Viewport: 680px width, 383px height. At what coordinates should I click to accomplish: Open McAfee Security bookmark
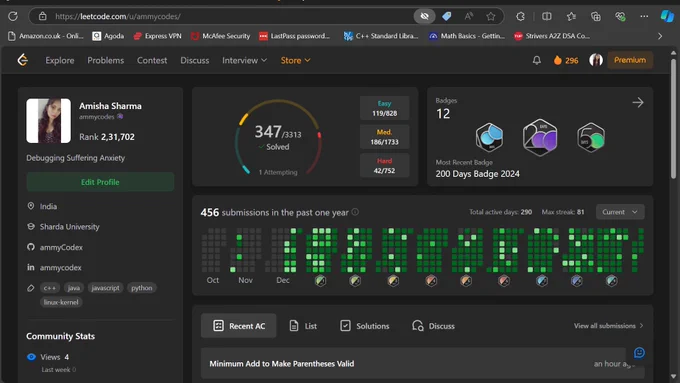point(221,36)
